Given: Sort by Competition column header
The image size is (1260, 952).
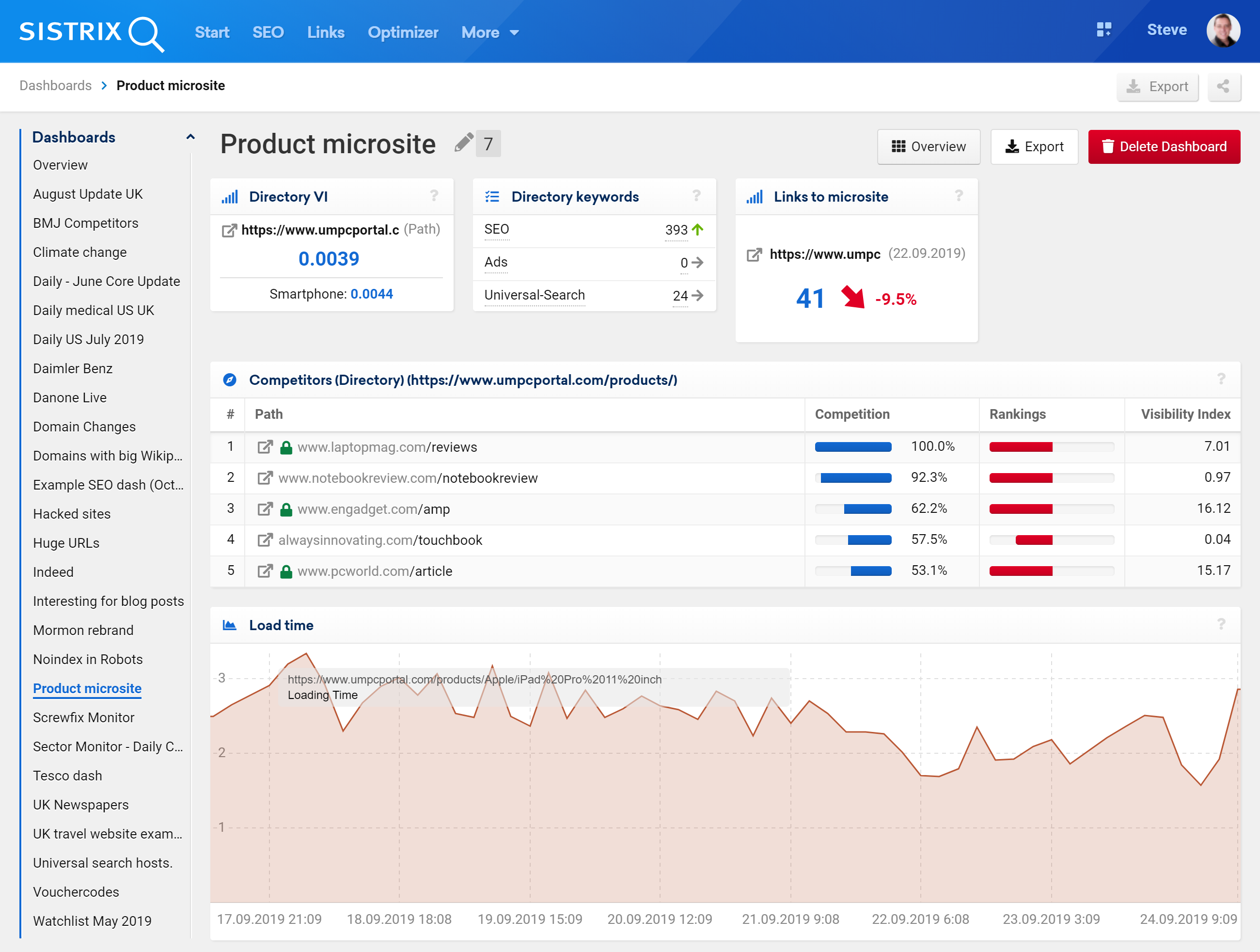Looking at the screenshot, I should [852, 414].
